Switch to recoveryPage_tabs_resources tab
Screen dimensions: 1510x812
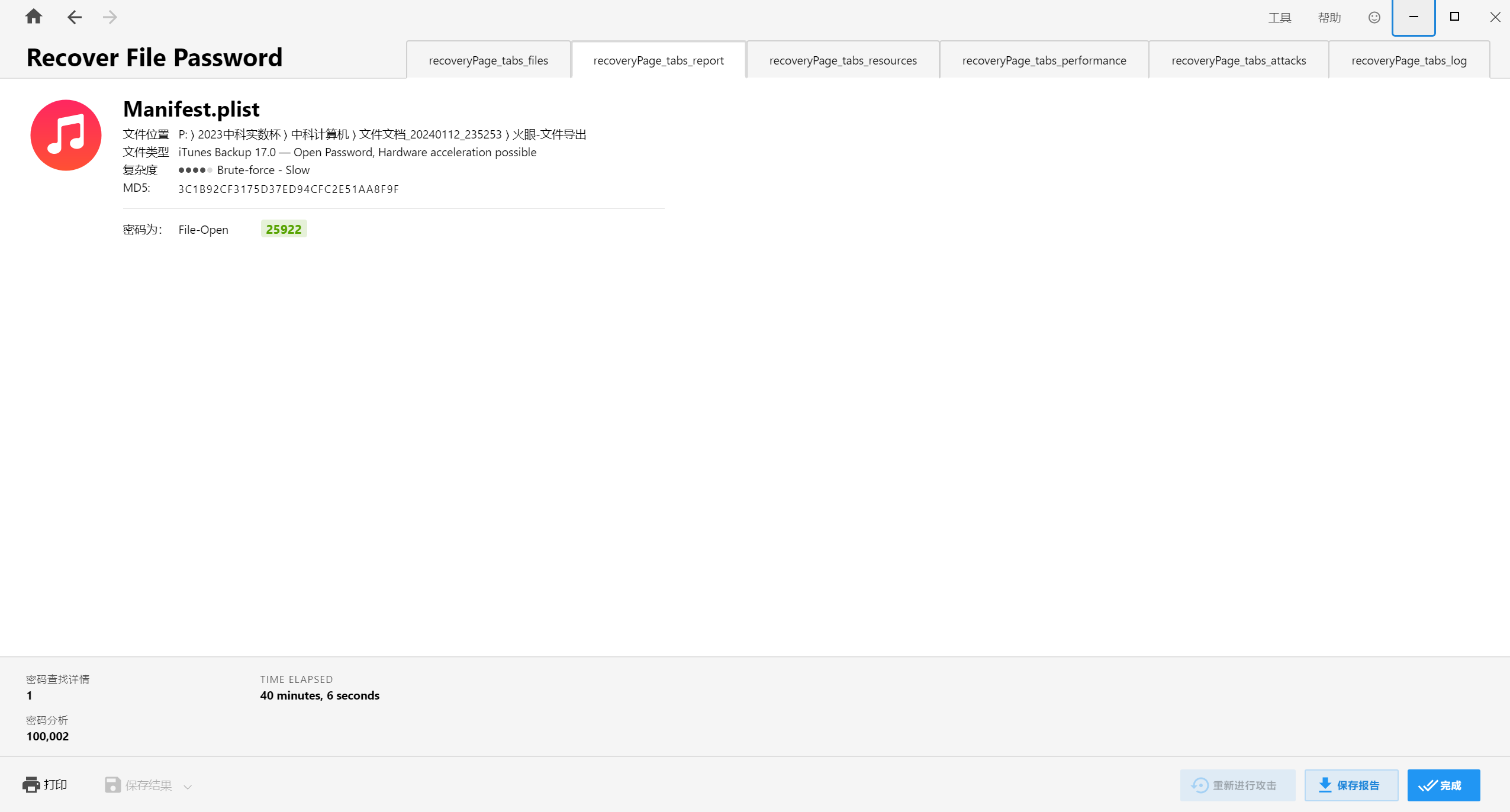[842, 60]
